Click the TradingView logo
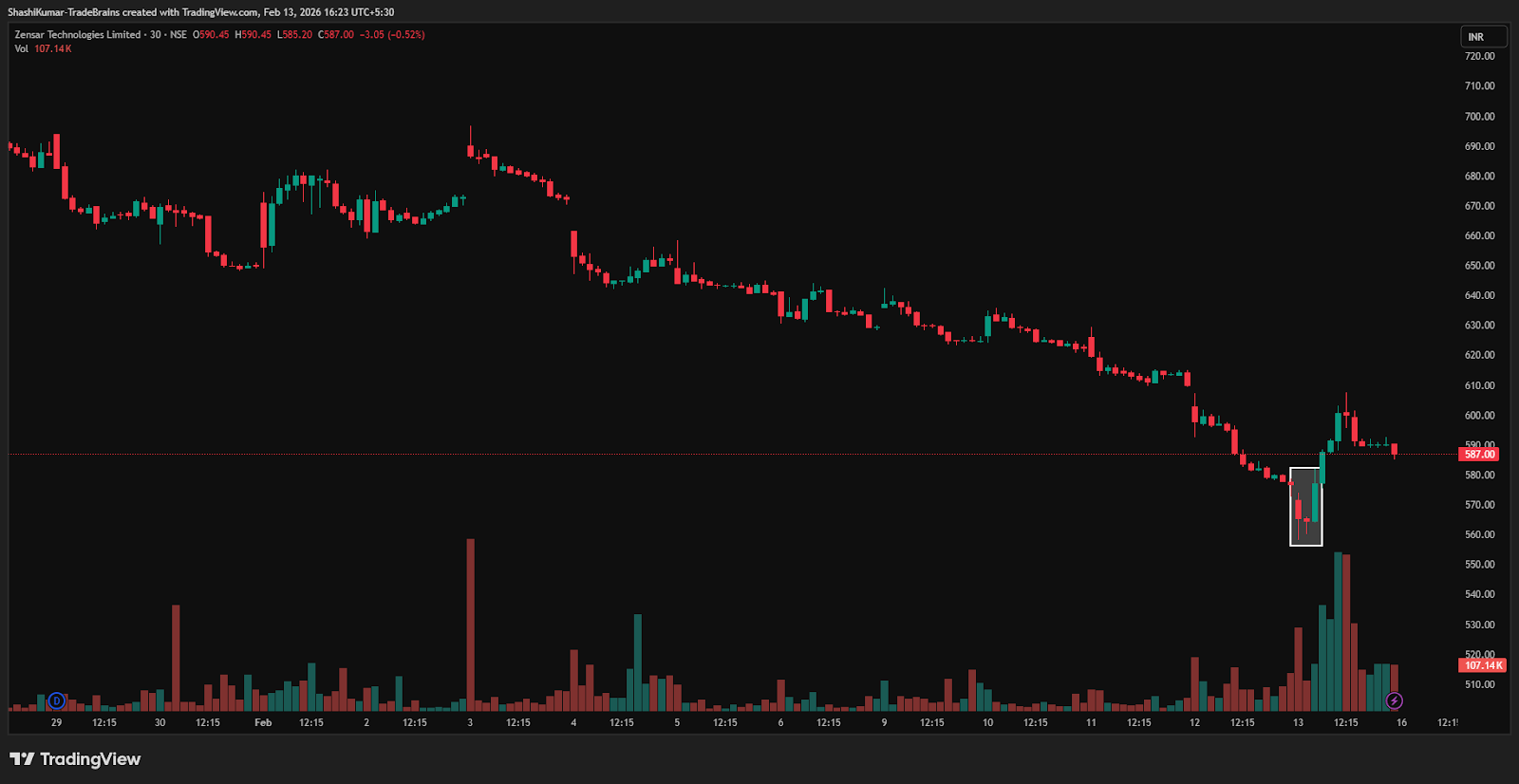The width and height of the screenshot is (1519, 784). coord(75,759)
